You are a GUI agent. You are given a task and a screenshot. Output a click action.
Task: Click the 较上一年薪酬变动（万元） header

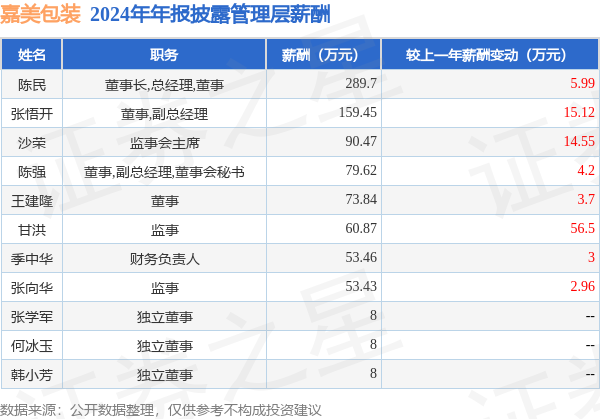(x=490, y=55)
